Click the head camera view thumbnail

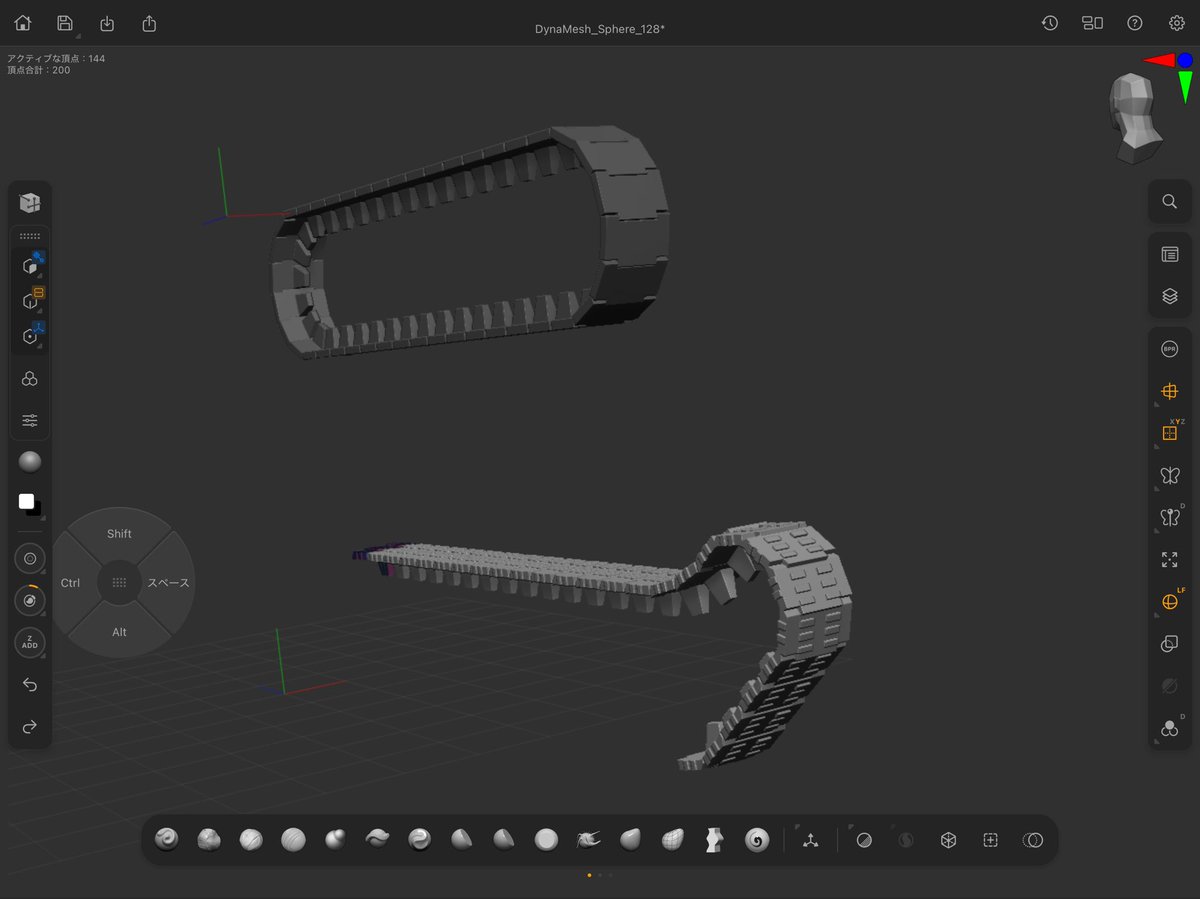click(1135, 118)
